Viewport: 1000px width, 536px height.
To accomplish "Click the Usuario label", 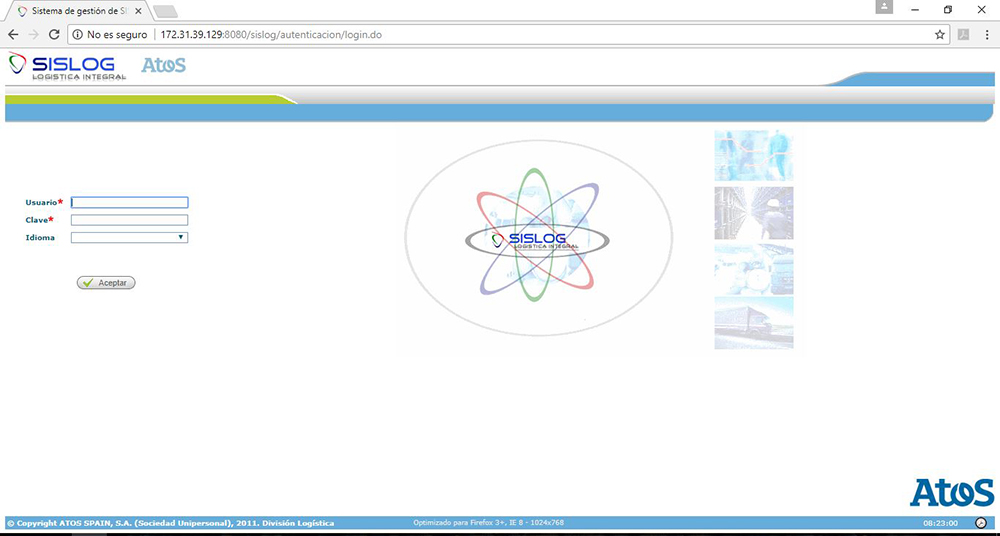I will coord(41,202).
